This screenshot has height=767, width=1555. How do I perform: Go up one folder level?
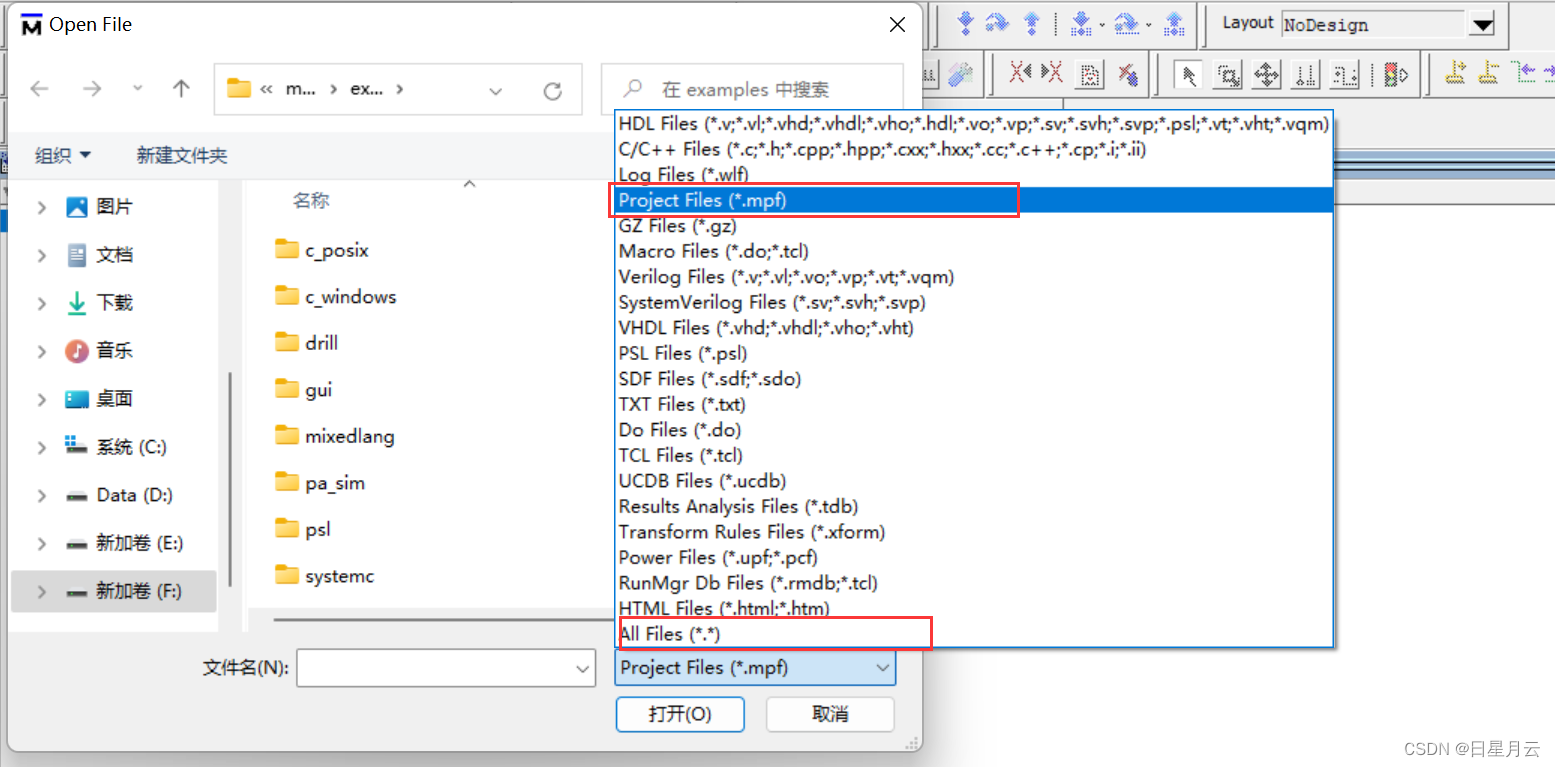click(181, 89)
